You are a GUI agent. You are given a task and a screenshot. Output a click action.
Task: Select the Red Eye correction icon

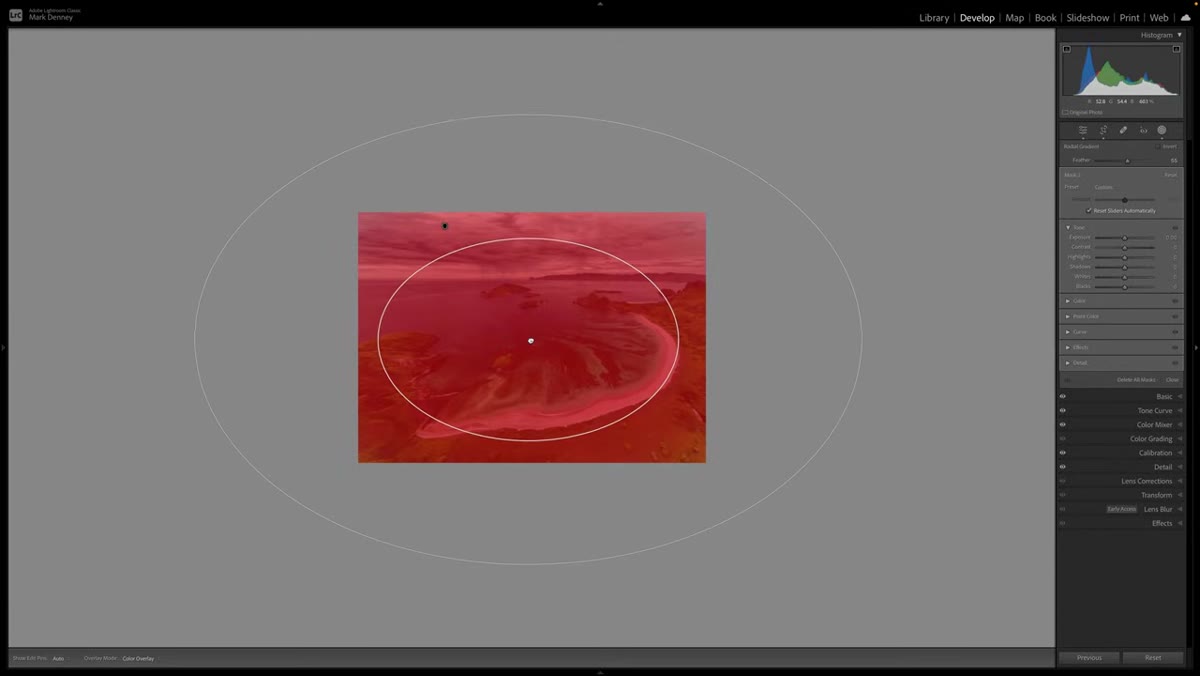1143,130
